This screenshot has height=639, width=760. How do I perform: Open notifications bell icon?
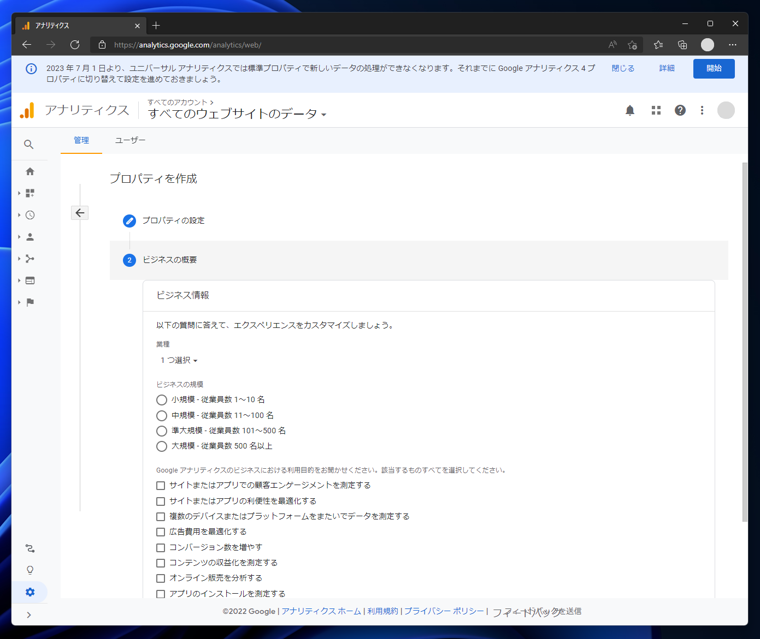[630, 111]
